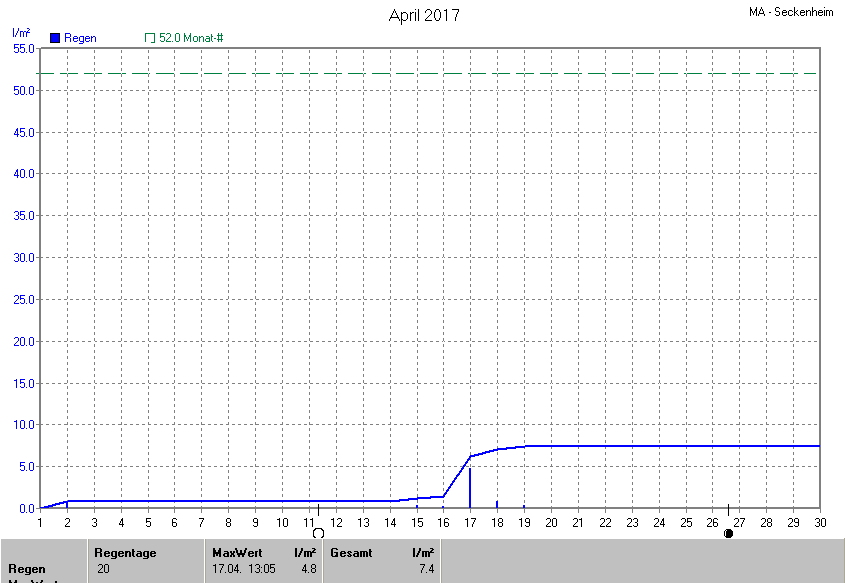
Task: Click the Regen legend label
Action: click(80, 38)
